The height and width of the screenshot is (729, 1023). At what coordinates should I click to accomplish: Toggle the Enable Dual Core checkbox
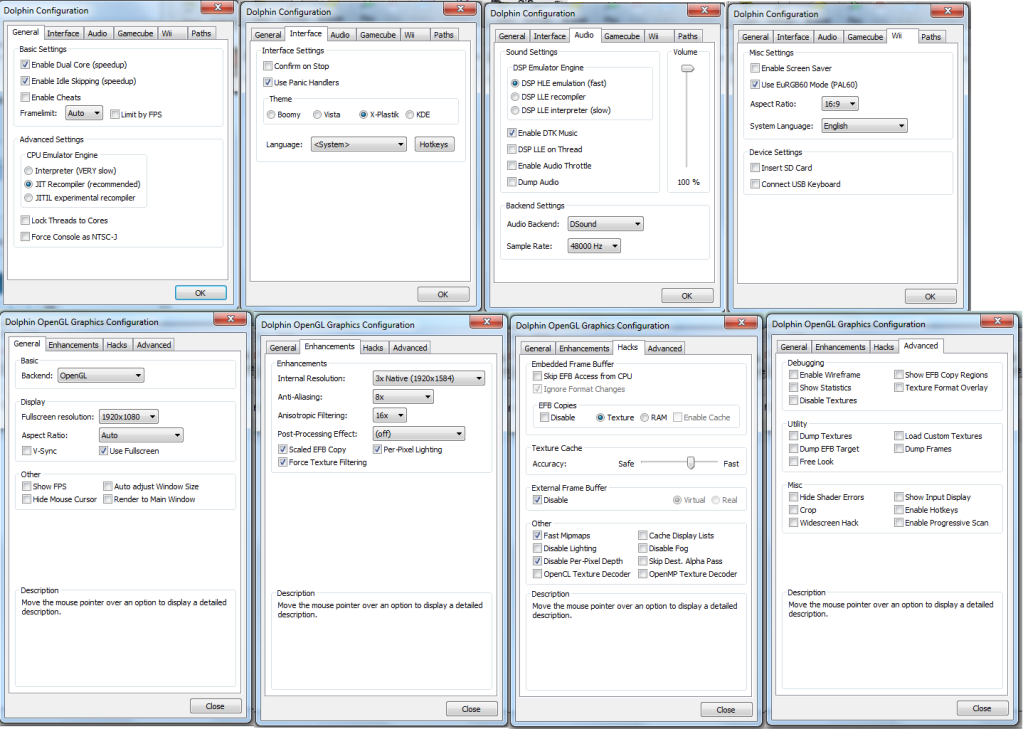tap(25, 64)
